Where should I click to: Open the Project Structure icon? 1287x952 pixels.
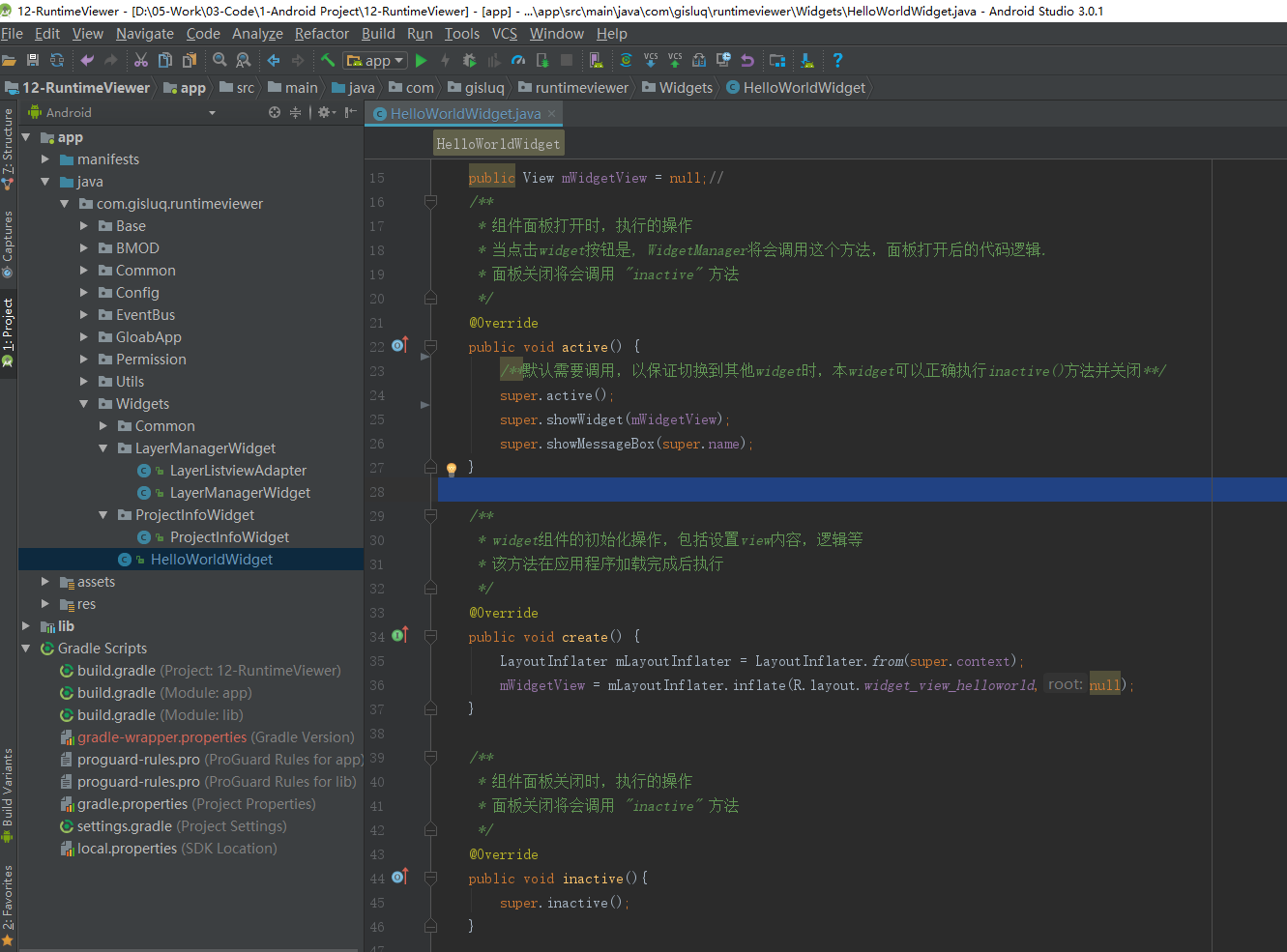point(777,60)
